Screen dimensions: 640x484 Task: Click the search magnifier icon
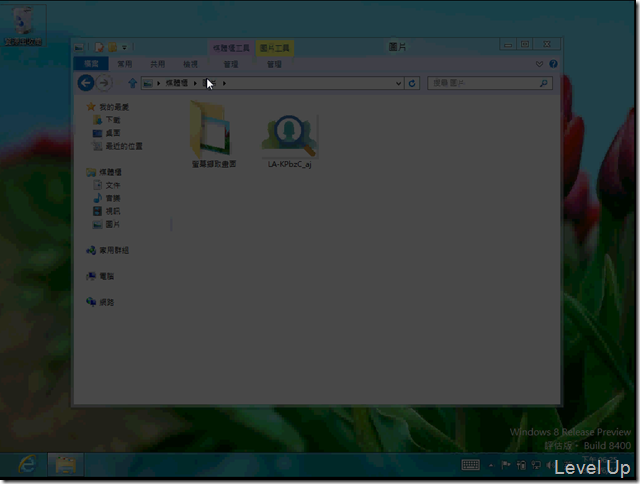(x=543, y=83)
